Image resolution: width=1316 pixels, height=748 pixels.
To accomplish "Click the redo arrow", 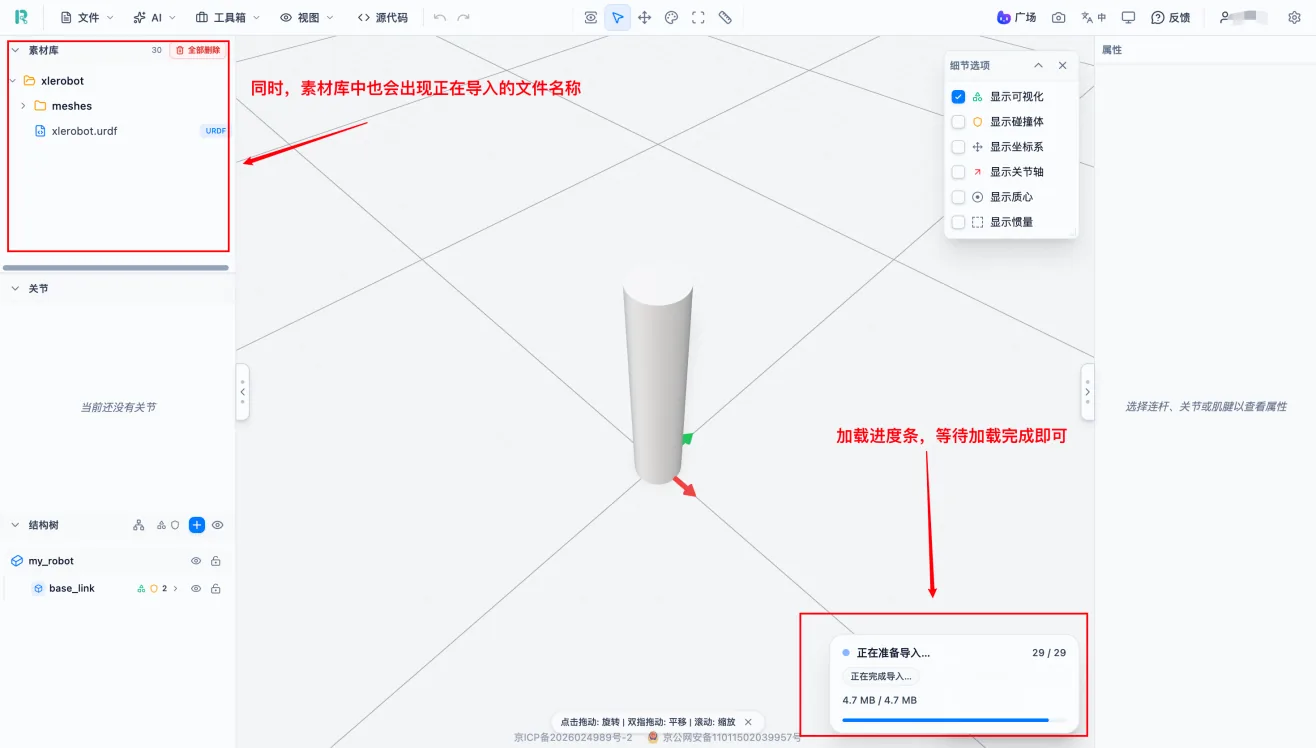I will (463, 17).
